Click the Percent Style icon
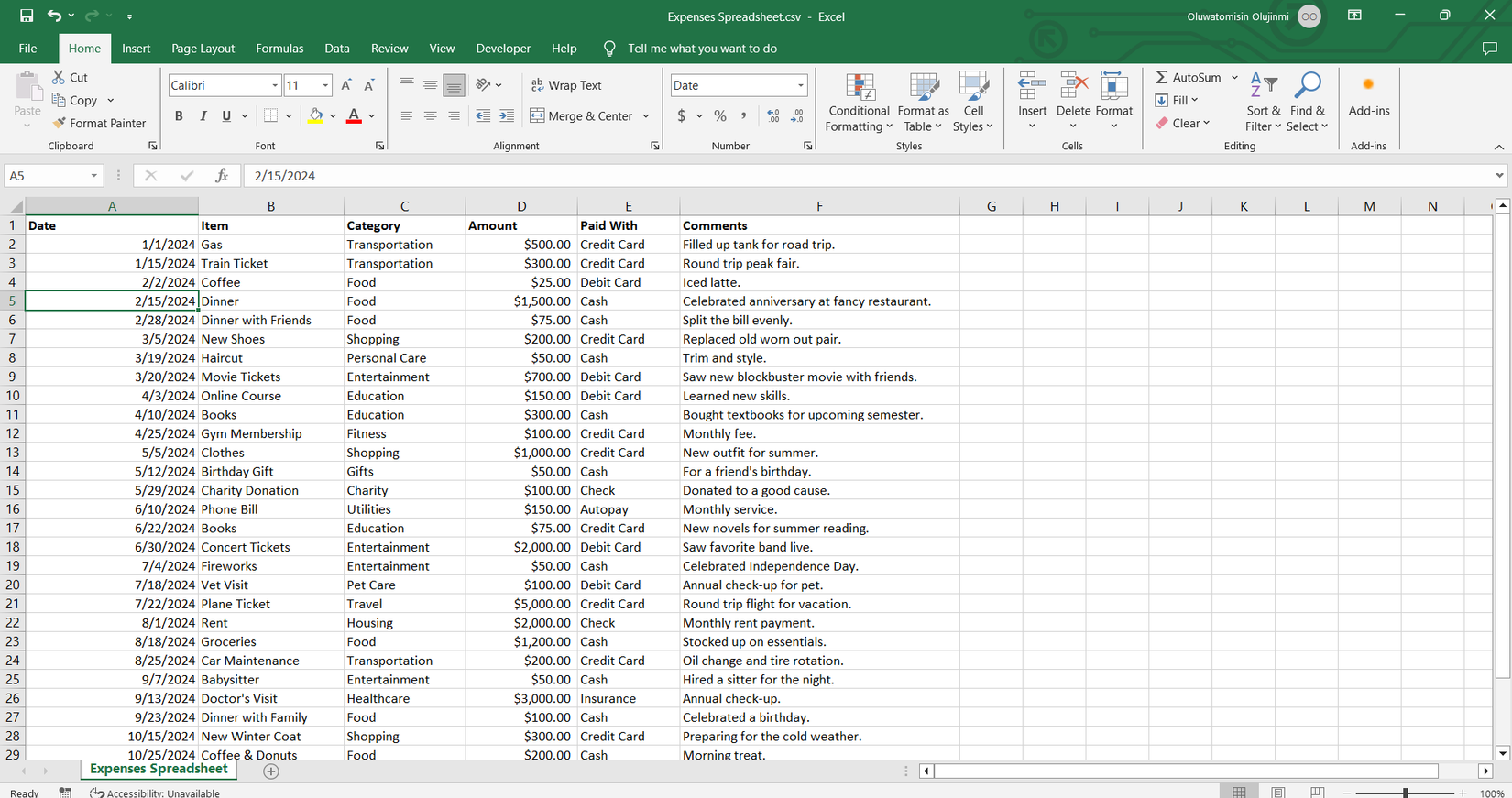 (x=720, y=116)
